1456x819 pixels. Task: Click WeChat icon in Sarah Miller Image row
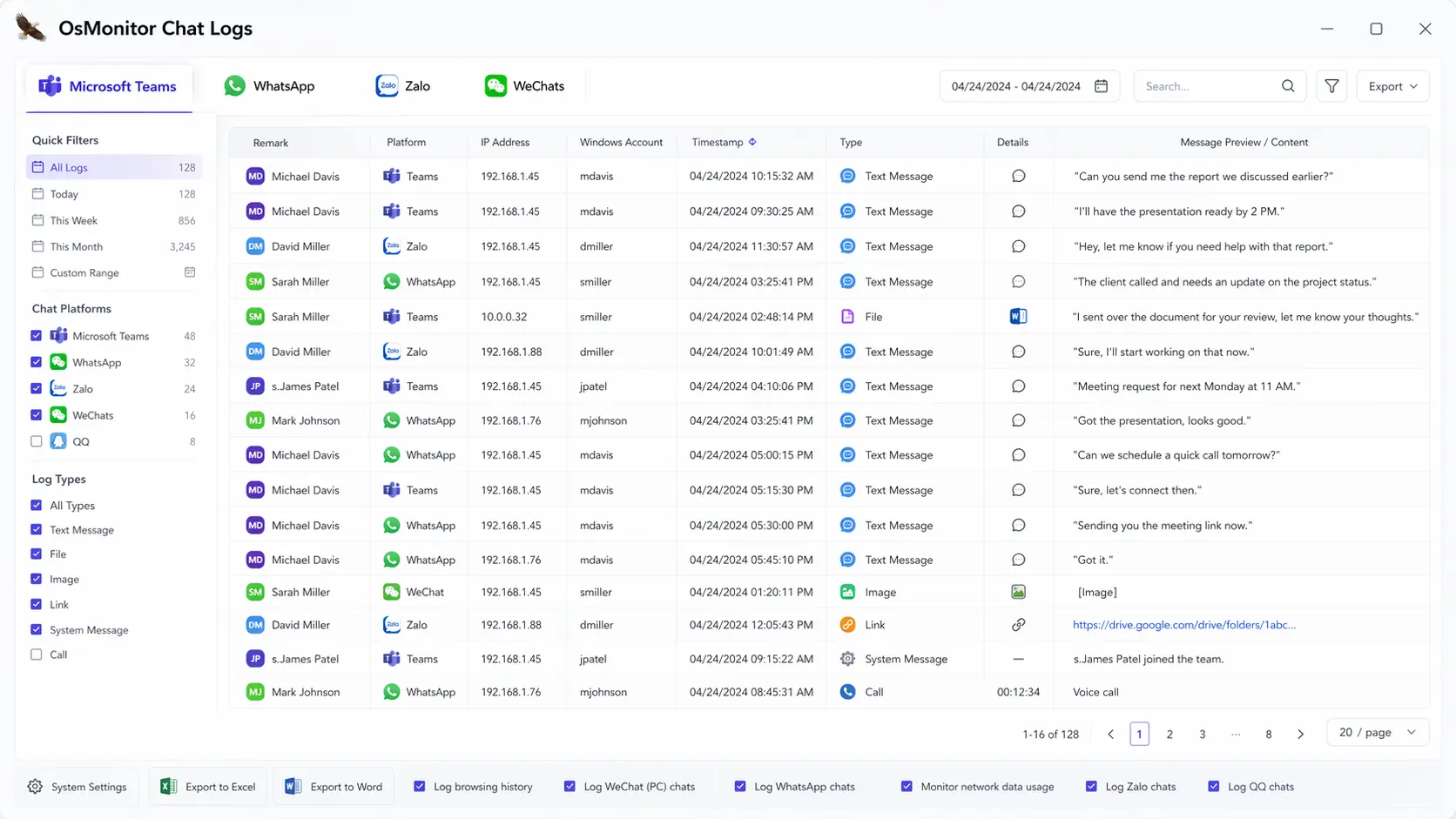point(392,592)
